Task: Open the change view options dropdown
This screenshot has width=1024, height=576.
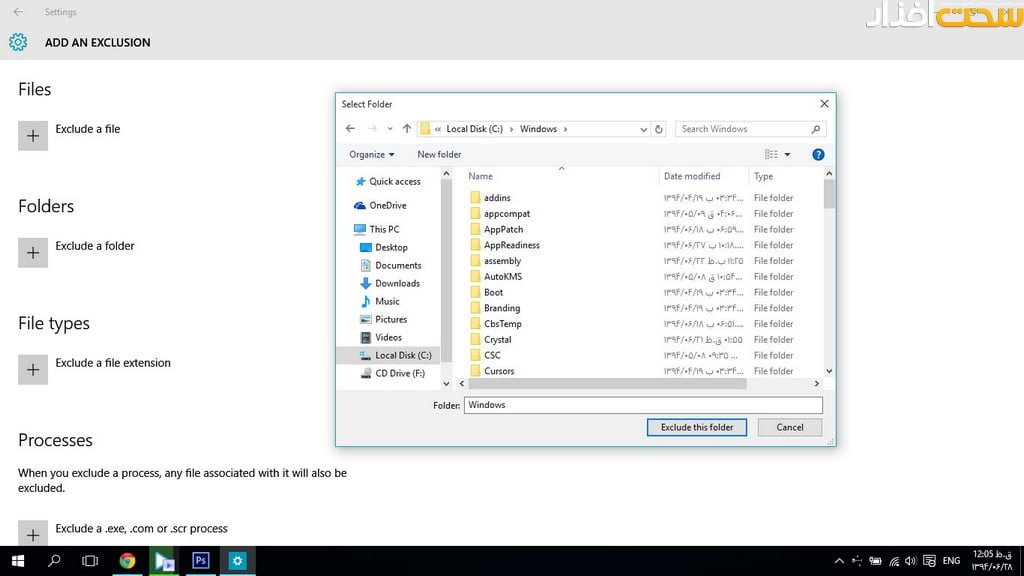Action: [x=788, y=154]
